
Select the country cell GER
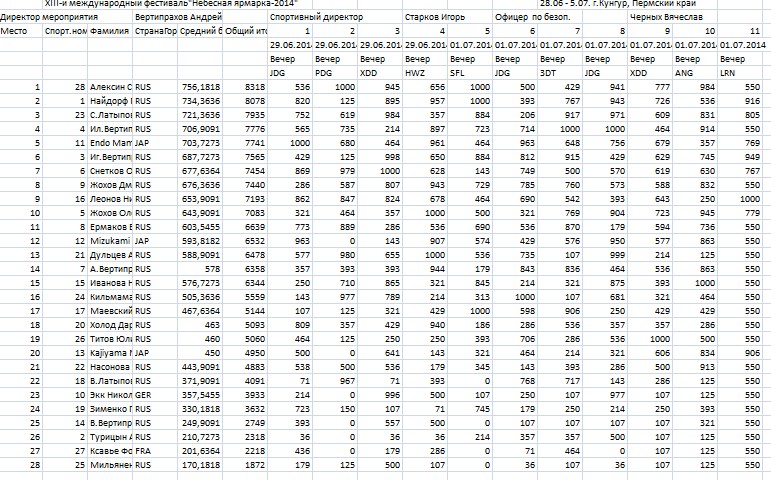(x=155, y=395)
